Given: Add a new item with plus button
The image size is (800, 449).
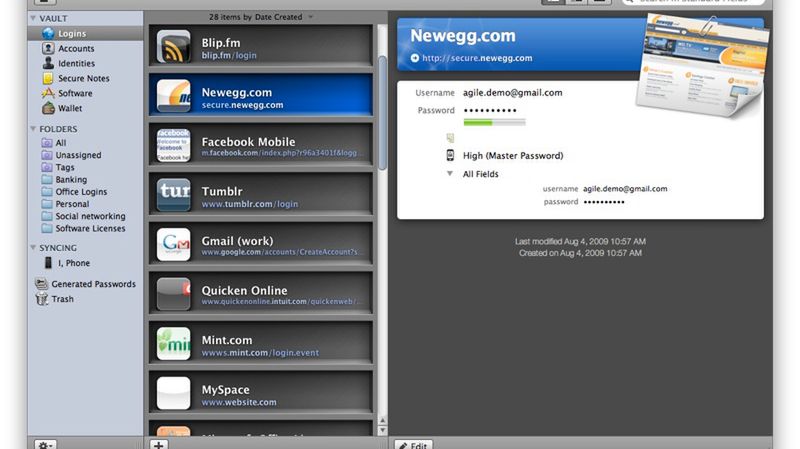Looking at the screenshot, I should click(x=159, y=444).
